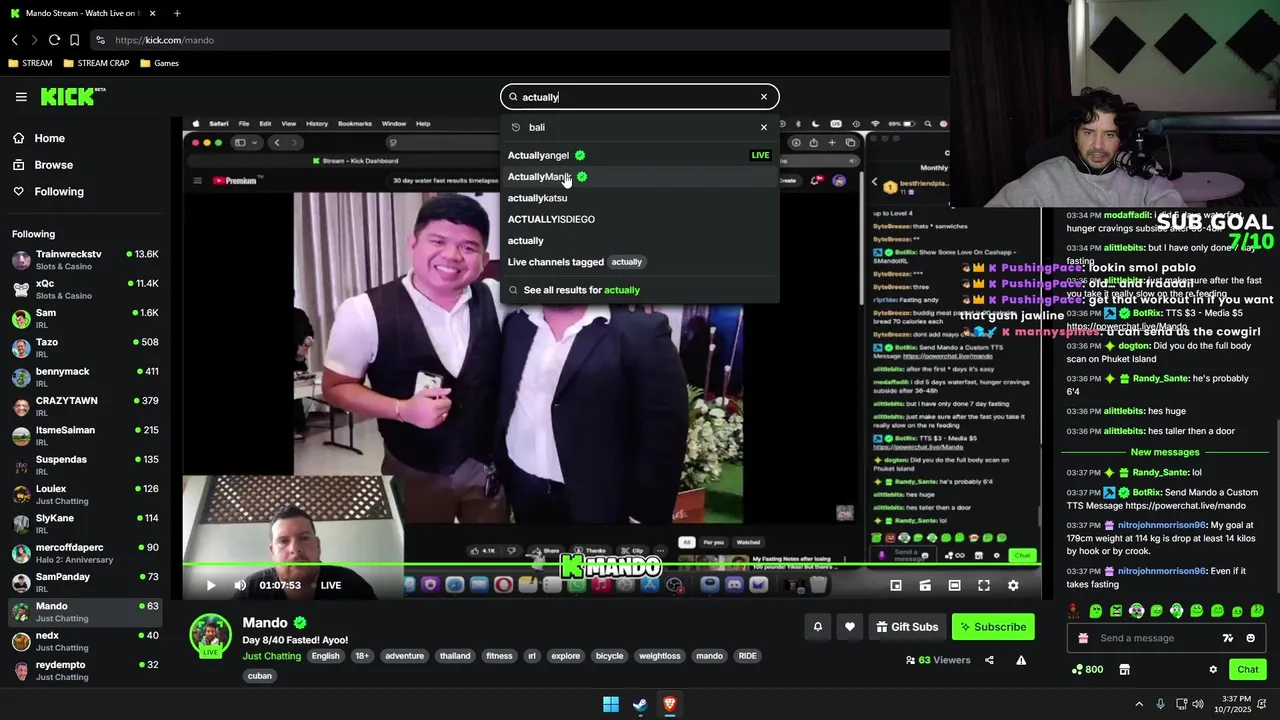Open the Sam IRL channel
The height and width of the screenshot is (720, 1280).
(x=85, y=318)
